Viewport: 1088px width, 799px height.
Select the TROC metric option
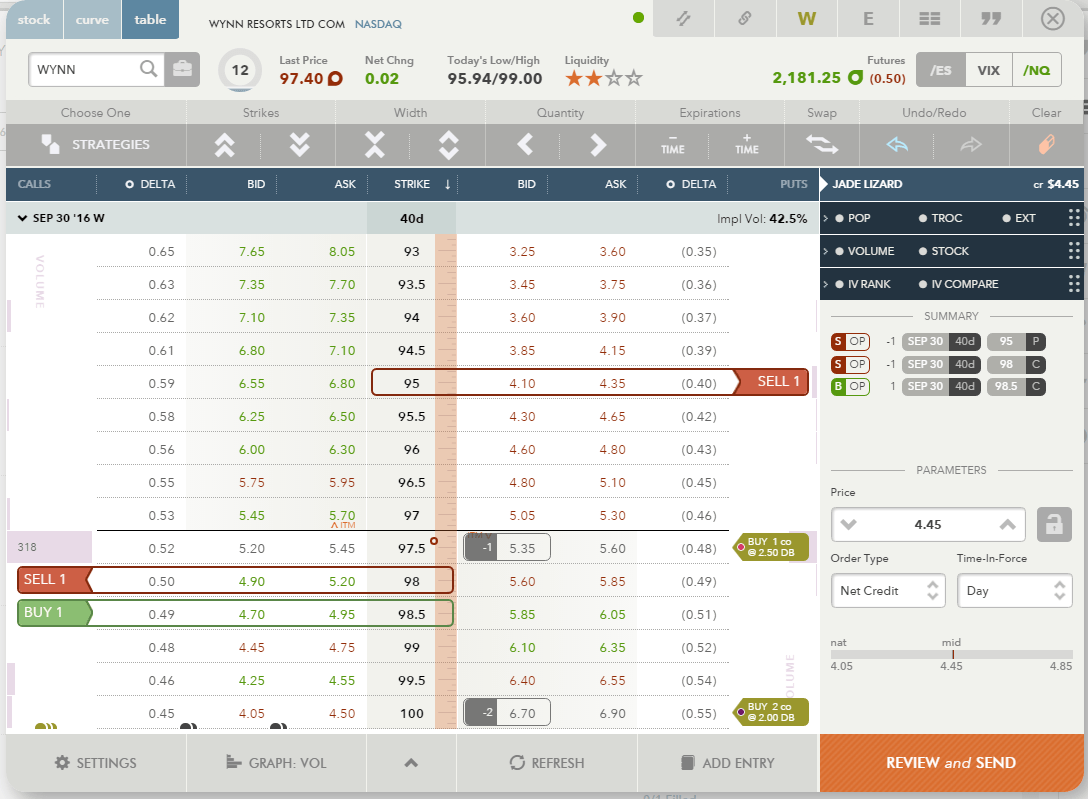pyautogui.click(x=940, y=218)
